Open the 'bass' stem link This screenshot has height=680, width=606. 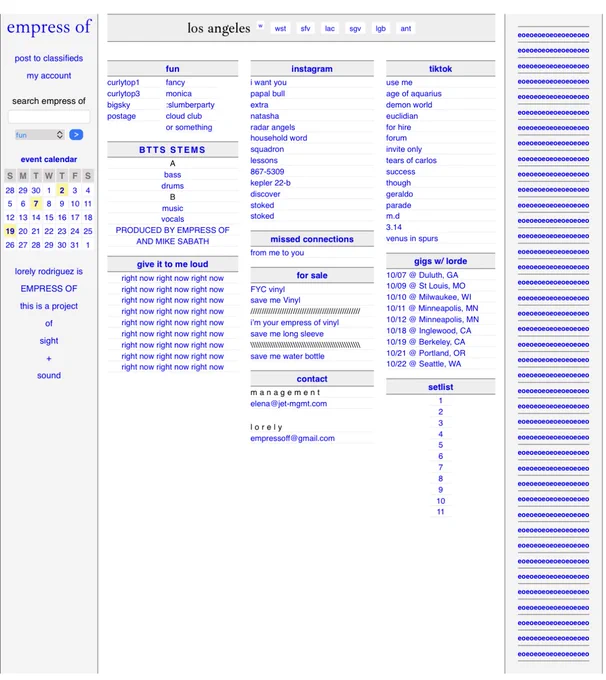(x=173, y=175)
